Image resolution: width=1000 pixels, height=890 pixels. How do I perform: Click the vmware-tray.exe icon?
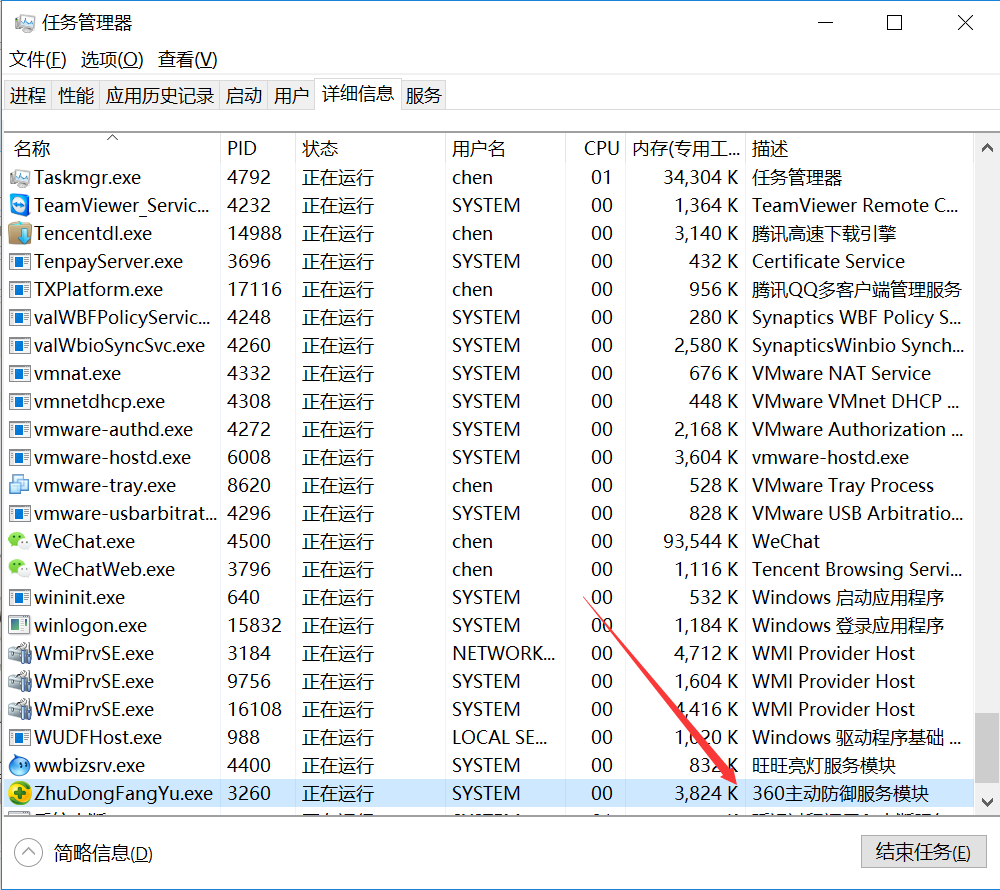(20, 485)
